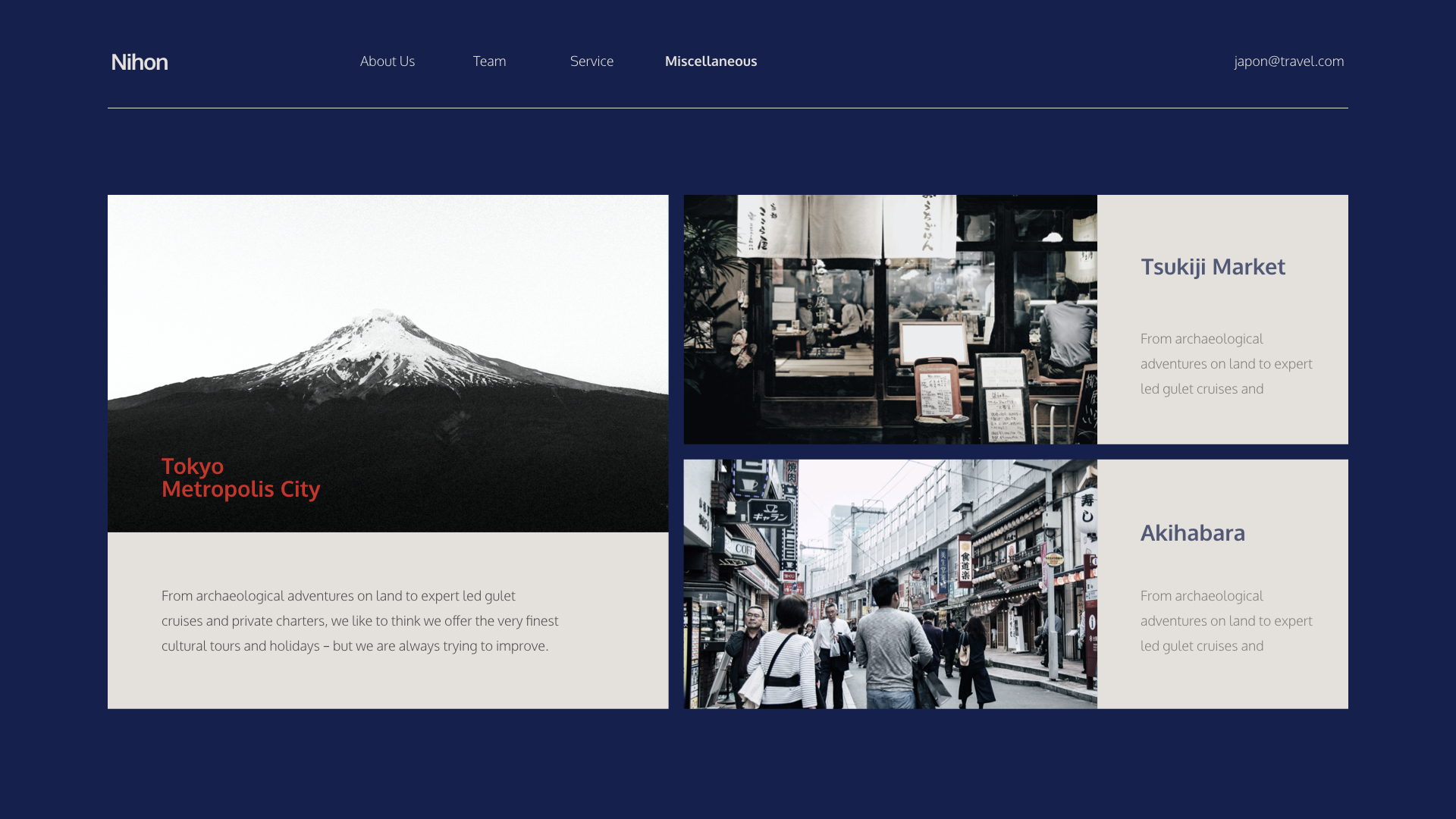Click the Akihabara heading
Image resolution: width=1456 pixels, height=819 pixels.
click(1192, 533)
